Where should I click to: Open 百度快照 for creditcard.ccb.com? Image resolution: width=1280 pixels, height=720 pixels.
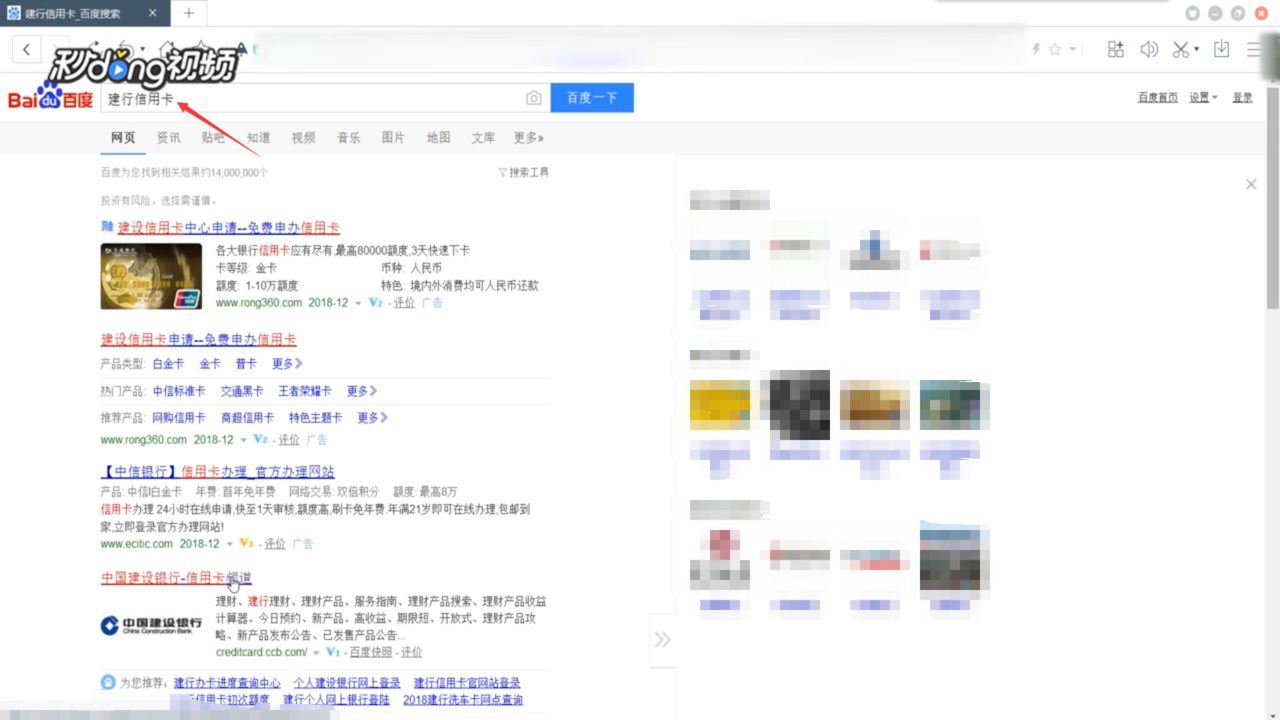pyautogui.click(x=370, y=652)
